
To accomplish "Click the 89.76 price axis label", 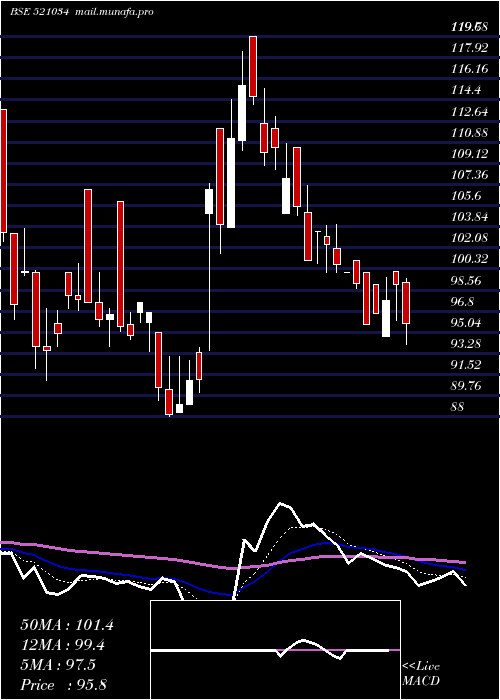I will tap(466, 386).
